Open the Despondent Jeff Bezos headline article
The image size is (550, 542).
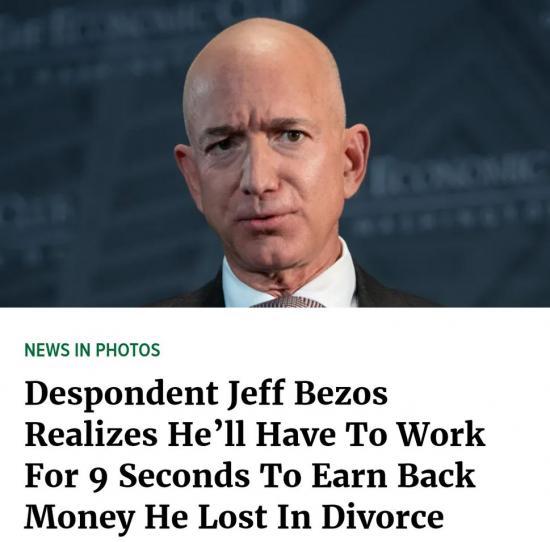pyautogui.click(x=255, y=455)
